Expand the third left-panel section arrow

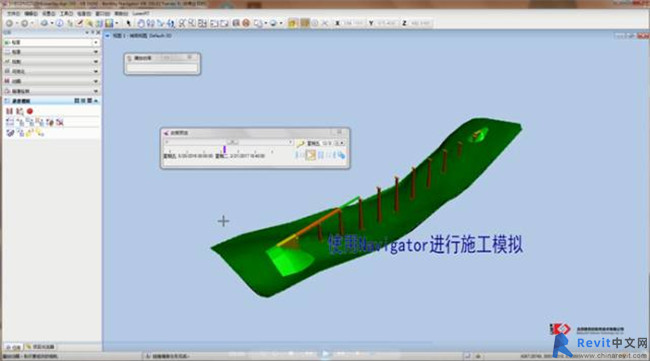tap(96, 62)
